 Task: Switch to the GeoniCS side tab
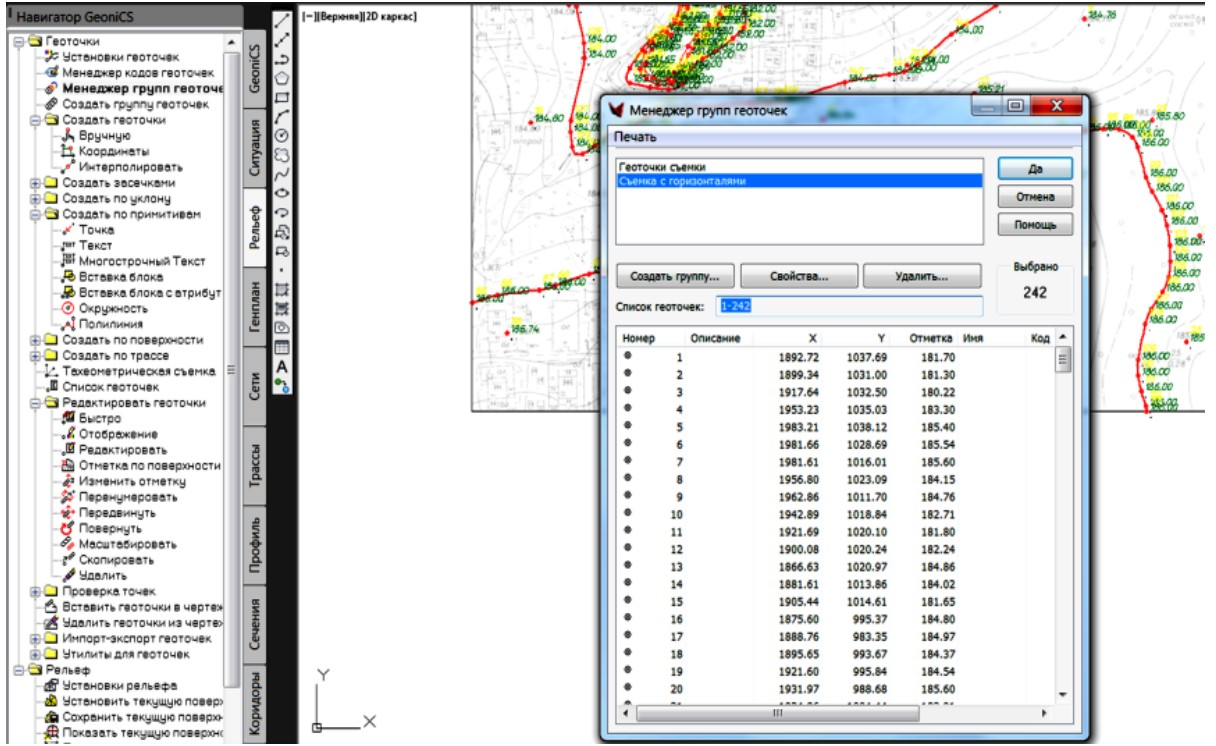click(256, 70)
